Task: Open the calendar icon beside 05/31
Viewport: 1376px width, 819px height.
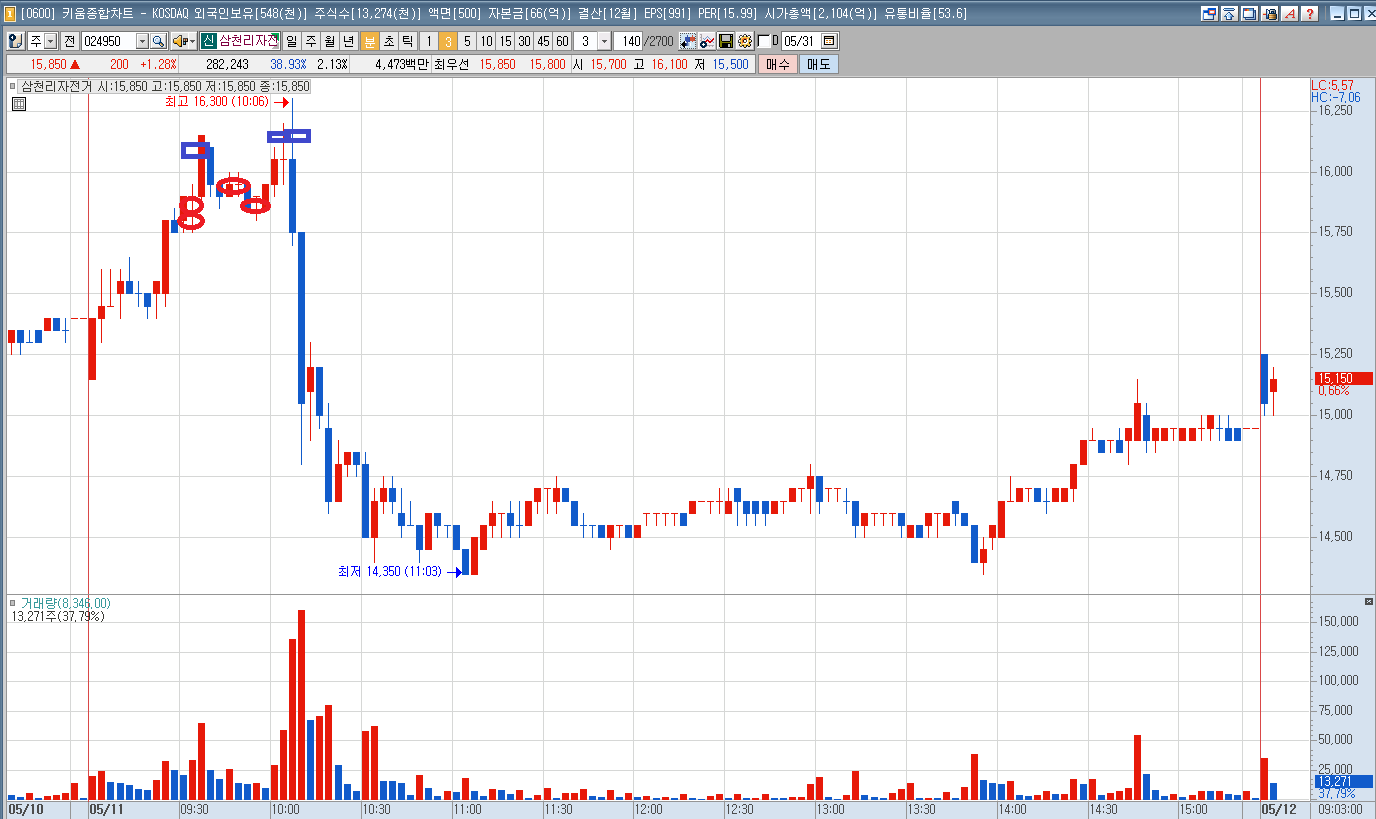Action: (x=828, y=41)
